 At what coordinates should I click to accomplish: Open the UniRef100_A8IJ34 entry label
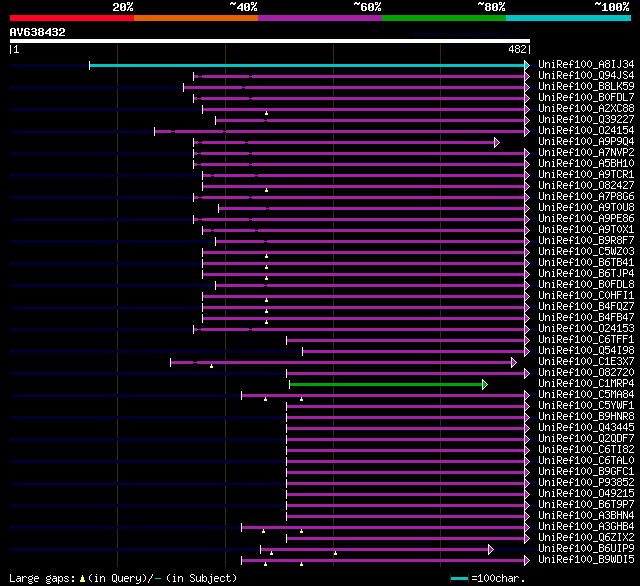tap(586, 64)
